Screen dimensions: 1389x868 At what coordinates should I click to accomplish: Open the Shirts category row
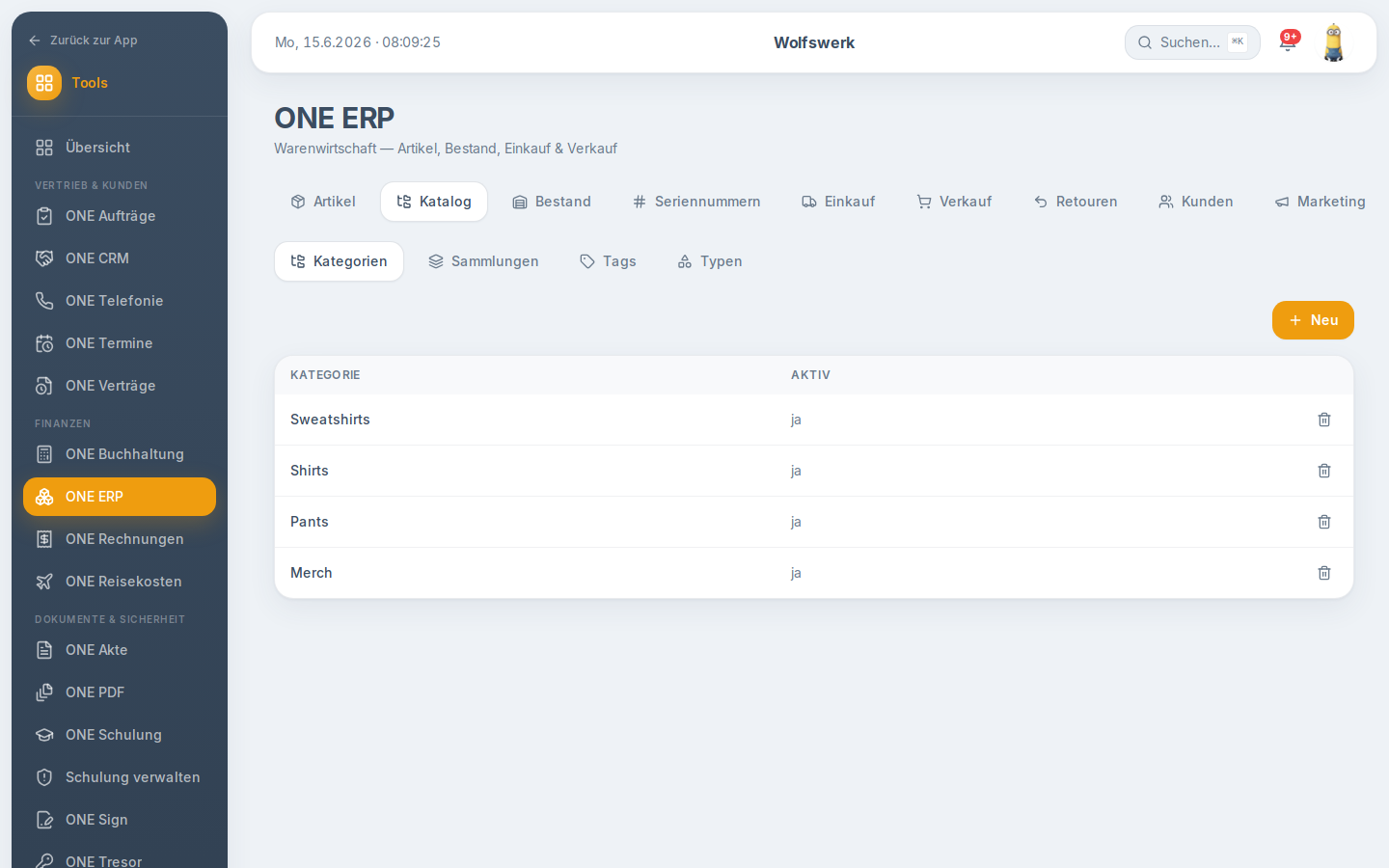pyautogui.click(x=814, y=471)
